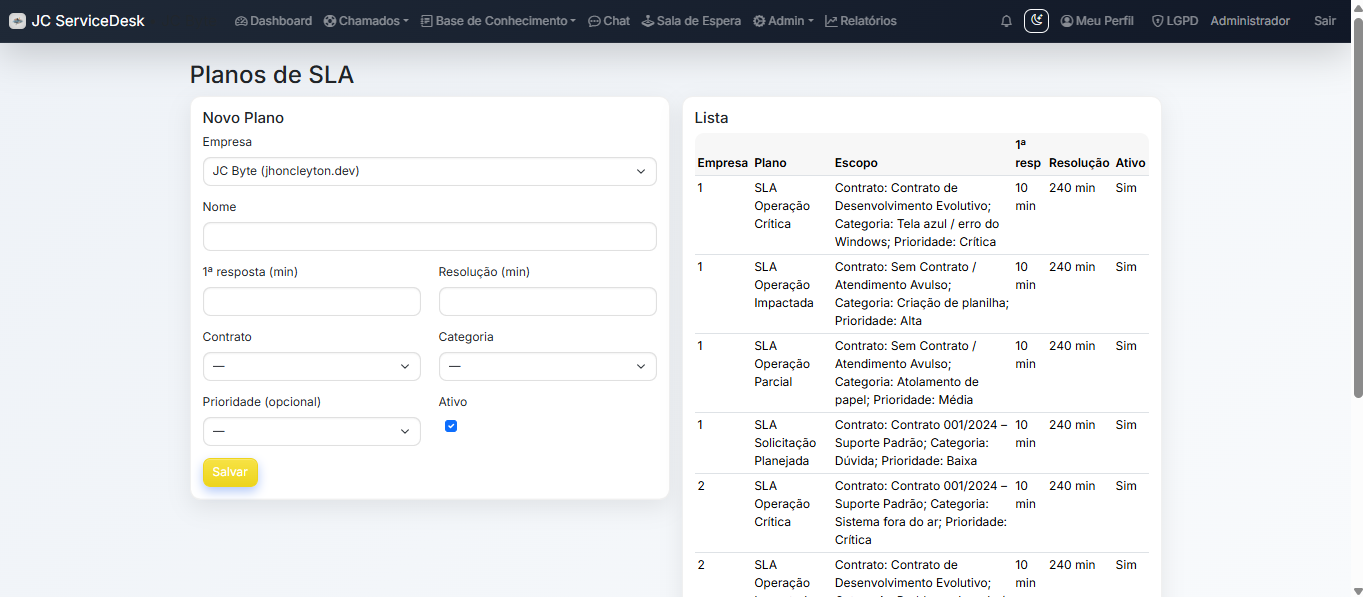This screenshot has width=1363, height=597.
Task: Click the Salvar button
Action: point(230,472)
